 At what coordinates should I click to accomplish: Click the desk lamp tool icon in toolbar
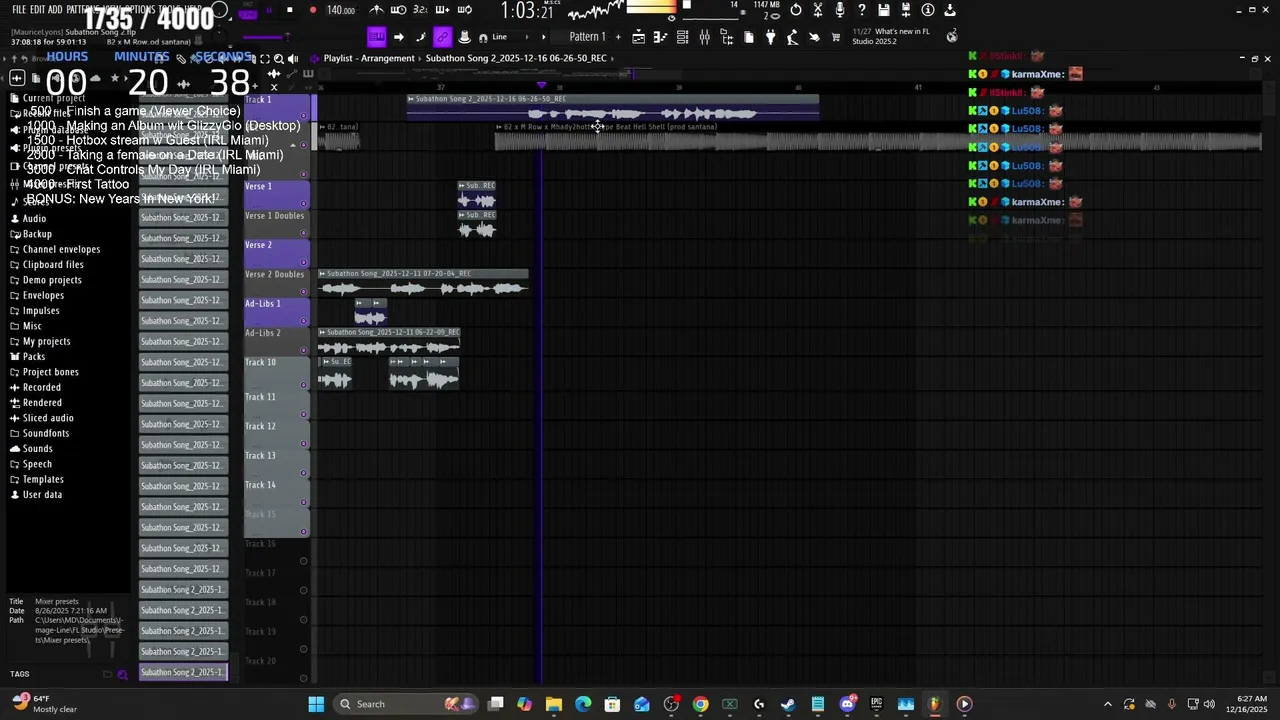792,37
